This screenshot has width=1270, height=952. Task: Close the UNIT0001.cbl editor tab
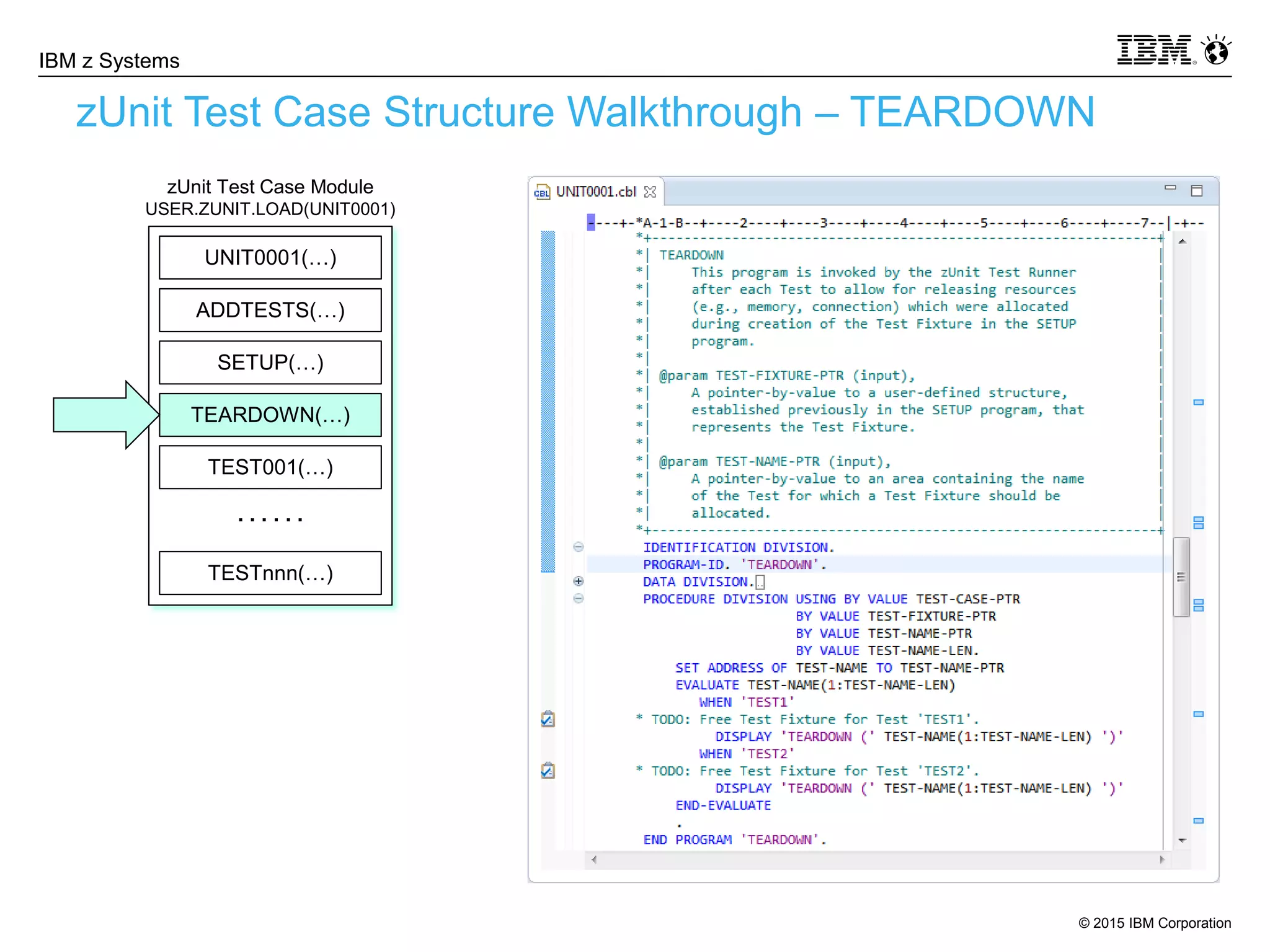click(650, 192)
